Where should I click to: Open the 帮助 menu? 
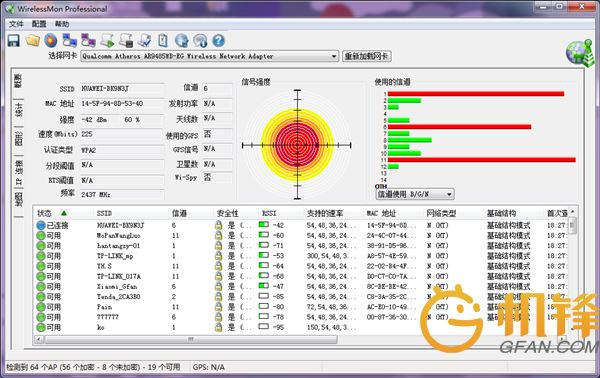pyautogui.click(x=62, y=24)
